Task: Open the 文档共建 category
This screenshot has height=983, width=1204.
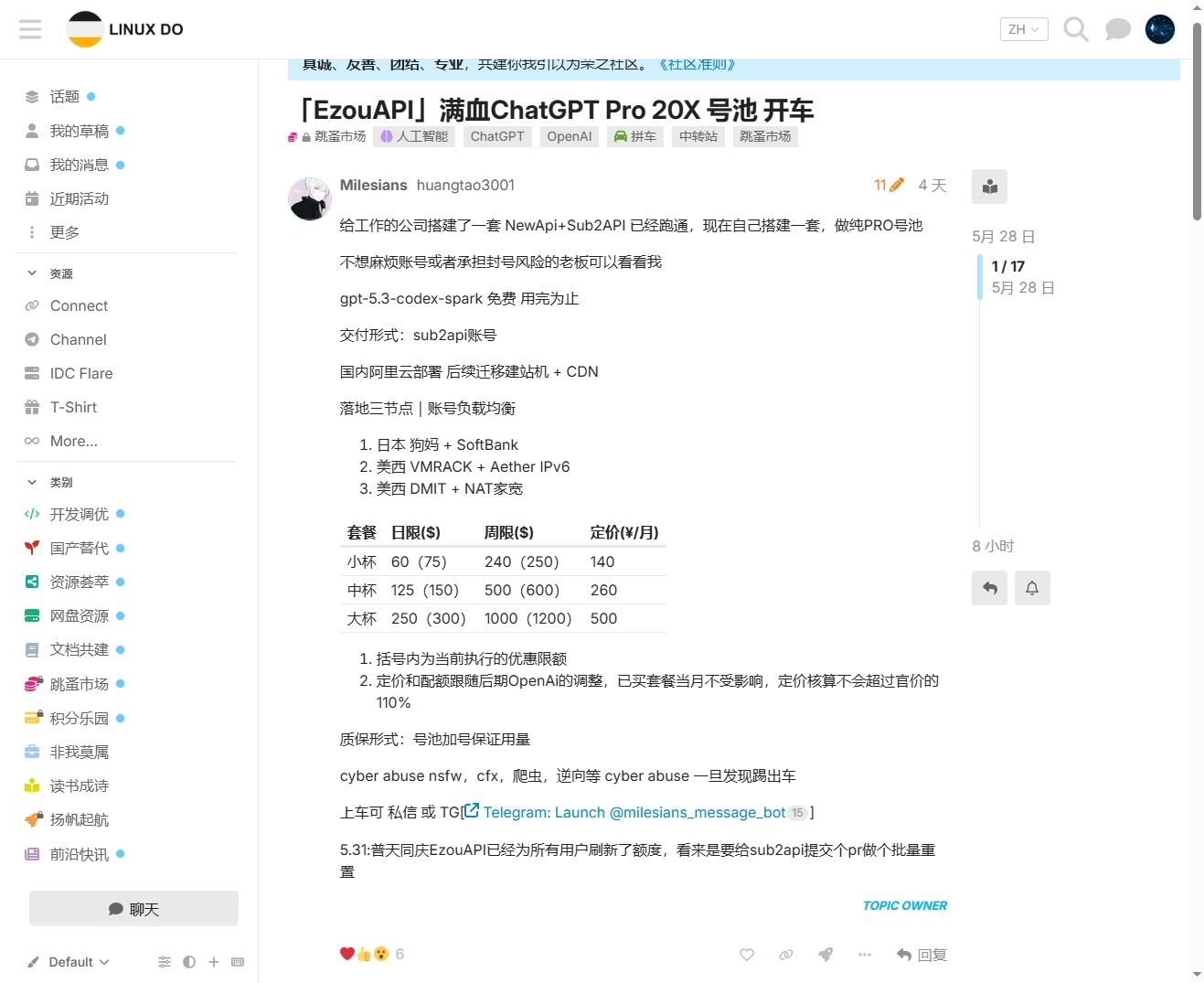Action: click(79, 649)
